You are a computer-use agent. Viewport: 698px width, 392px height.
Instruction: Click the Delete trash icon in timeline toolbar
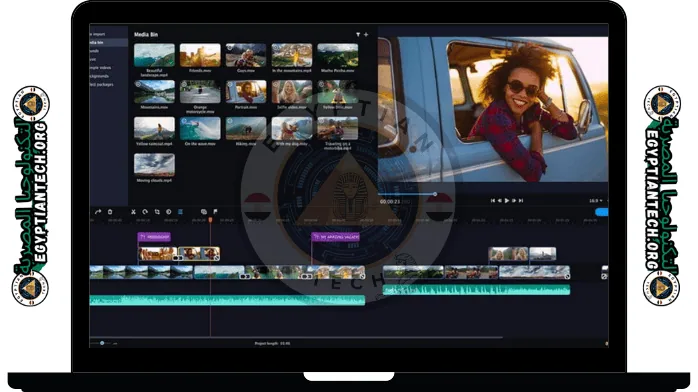coord(110,212)
